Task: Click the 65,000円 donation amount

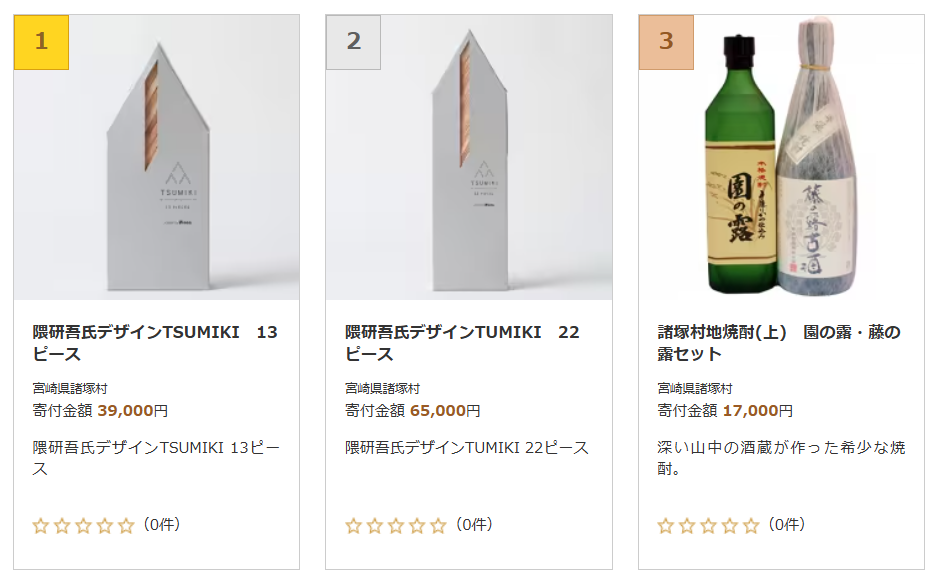Action: 445,411
